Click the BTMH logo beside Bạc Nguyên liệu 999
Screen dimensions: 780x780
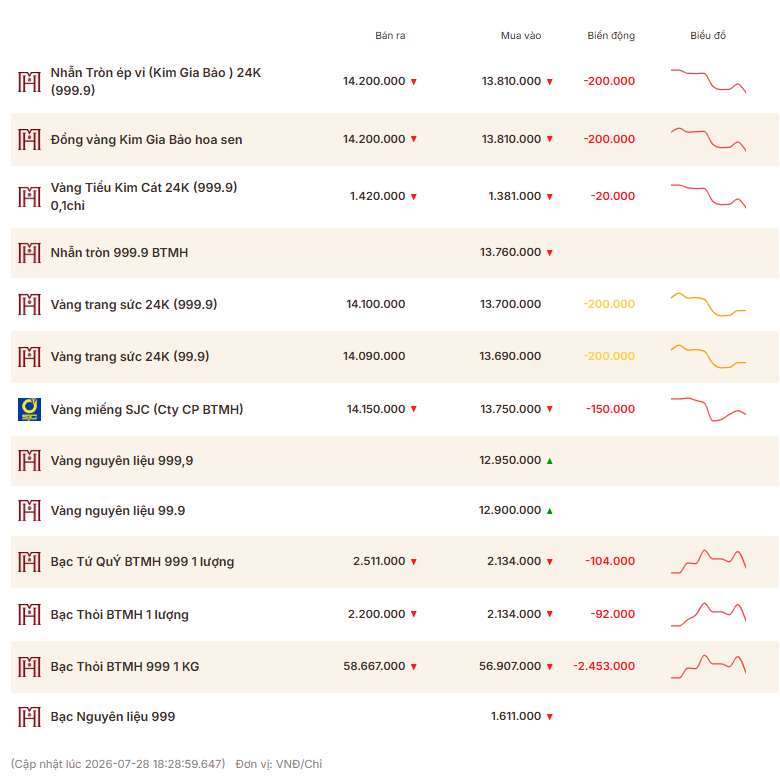(x=29, y=717)
